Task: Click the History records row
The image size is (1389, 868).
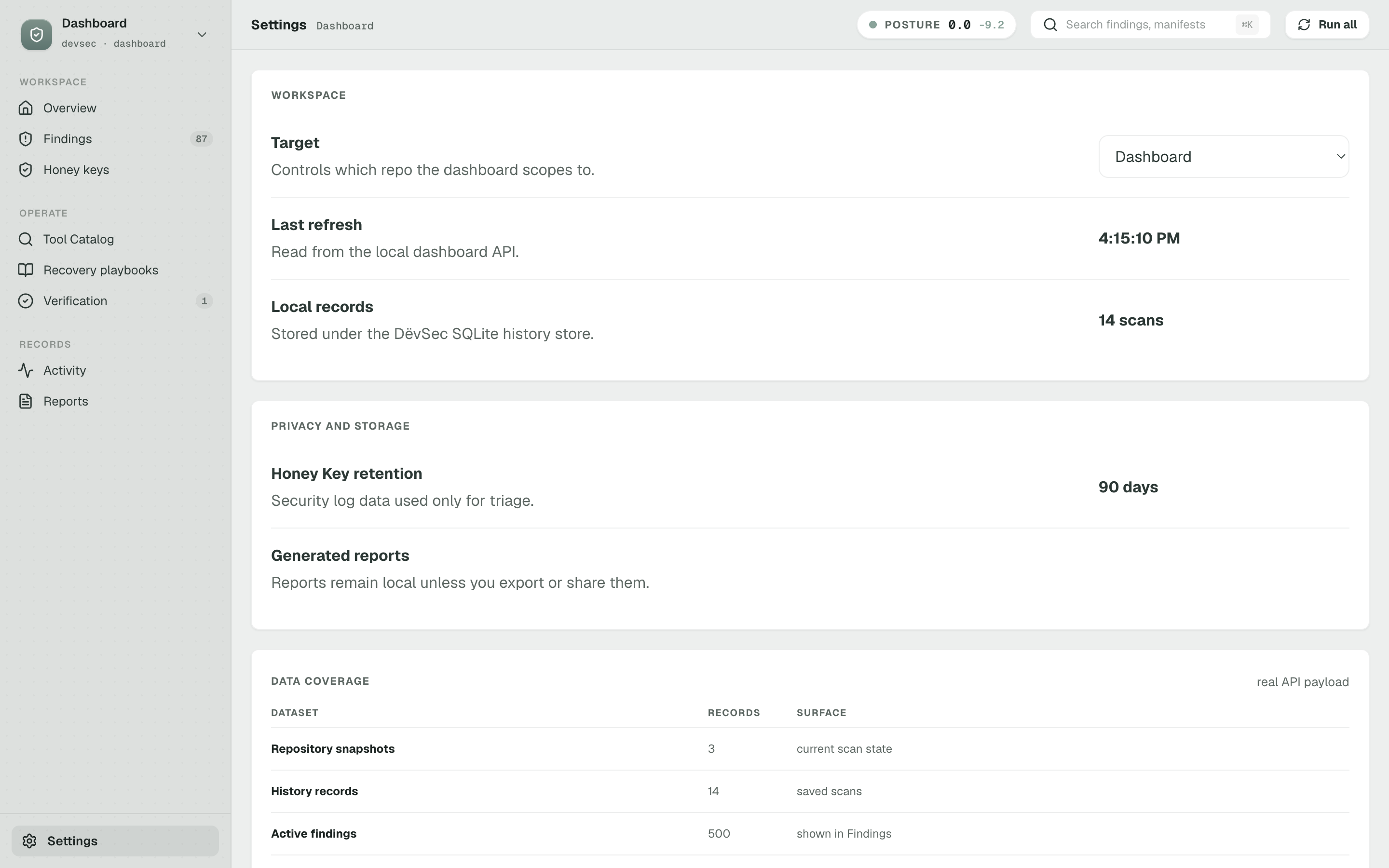Action: point(810,792)
